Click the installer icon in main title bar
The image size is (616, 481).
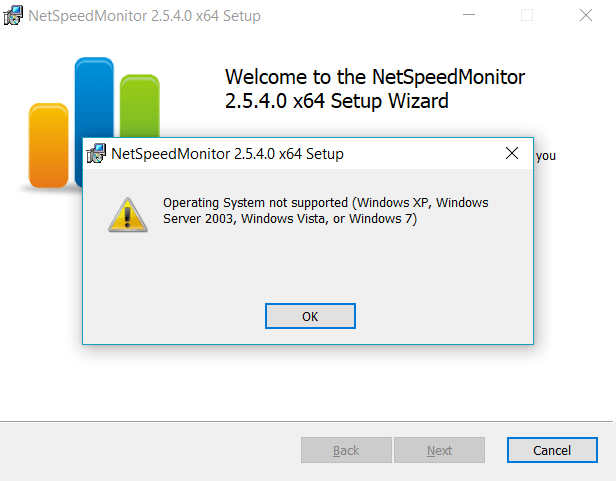(13, 16)
